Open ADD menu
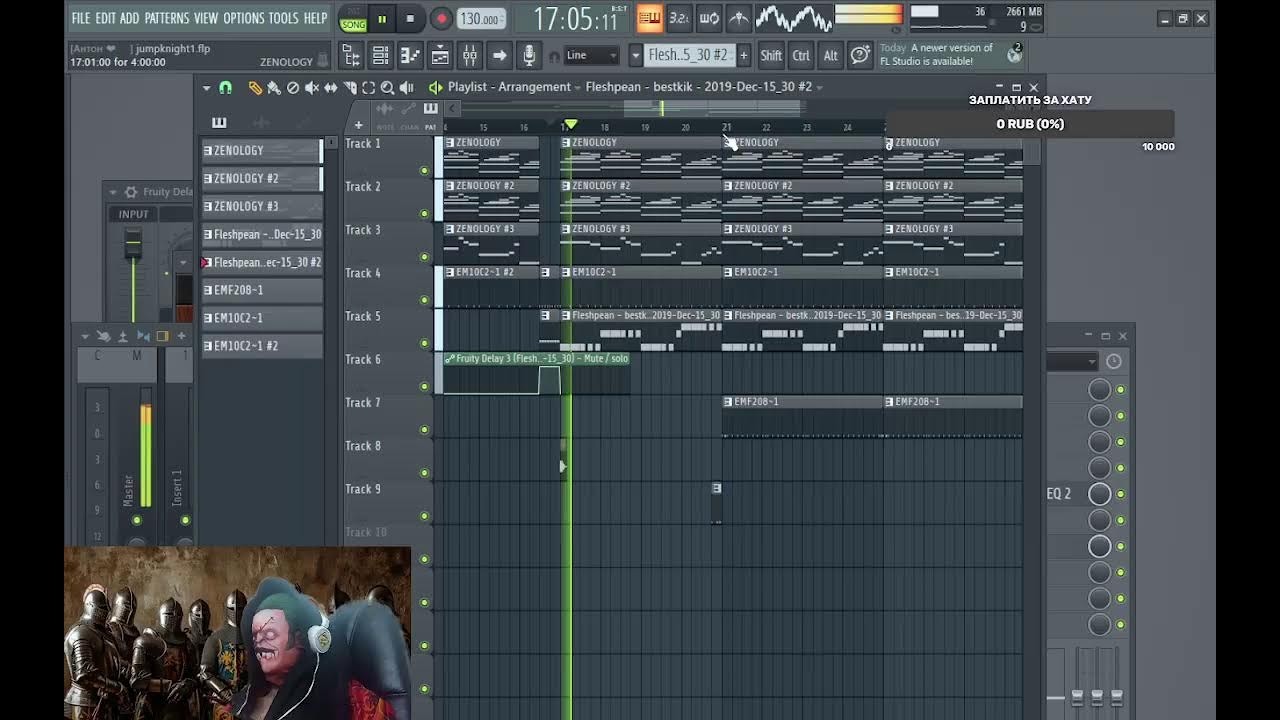Screen dimensions: 1280x720 (x=130, y=18)
